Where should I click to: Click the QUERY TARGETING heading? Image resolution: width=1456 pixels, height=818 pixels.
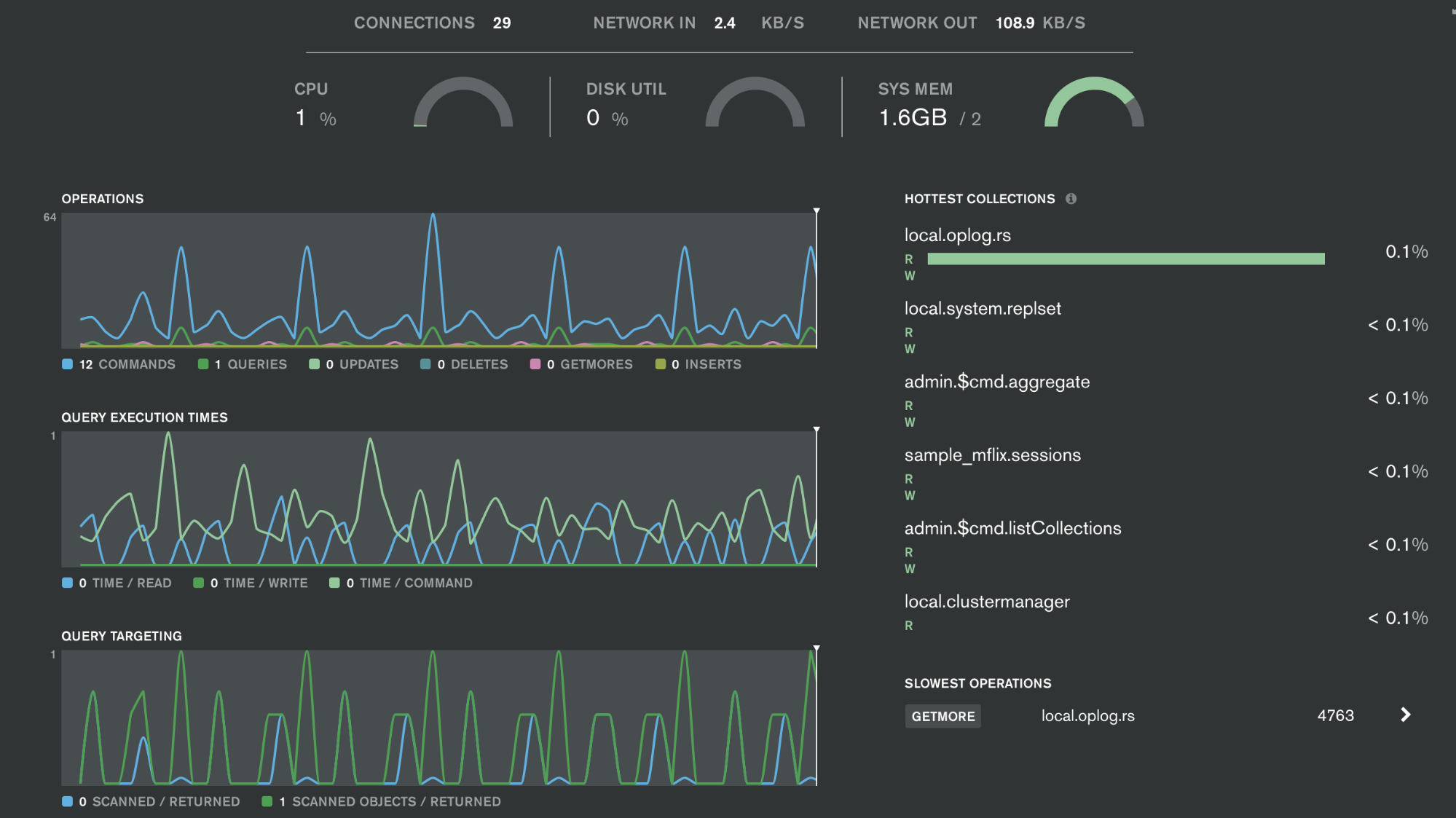point(122,636)
